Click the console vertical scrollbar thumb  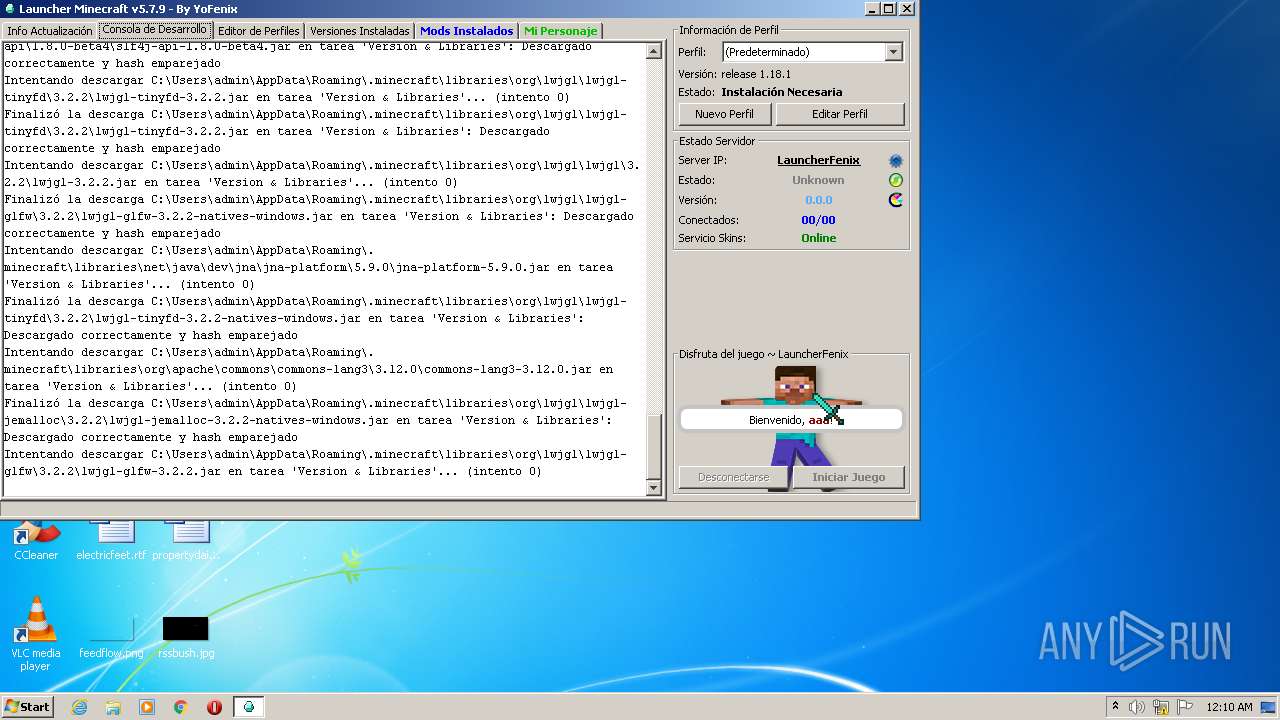[x=654, y=446]
